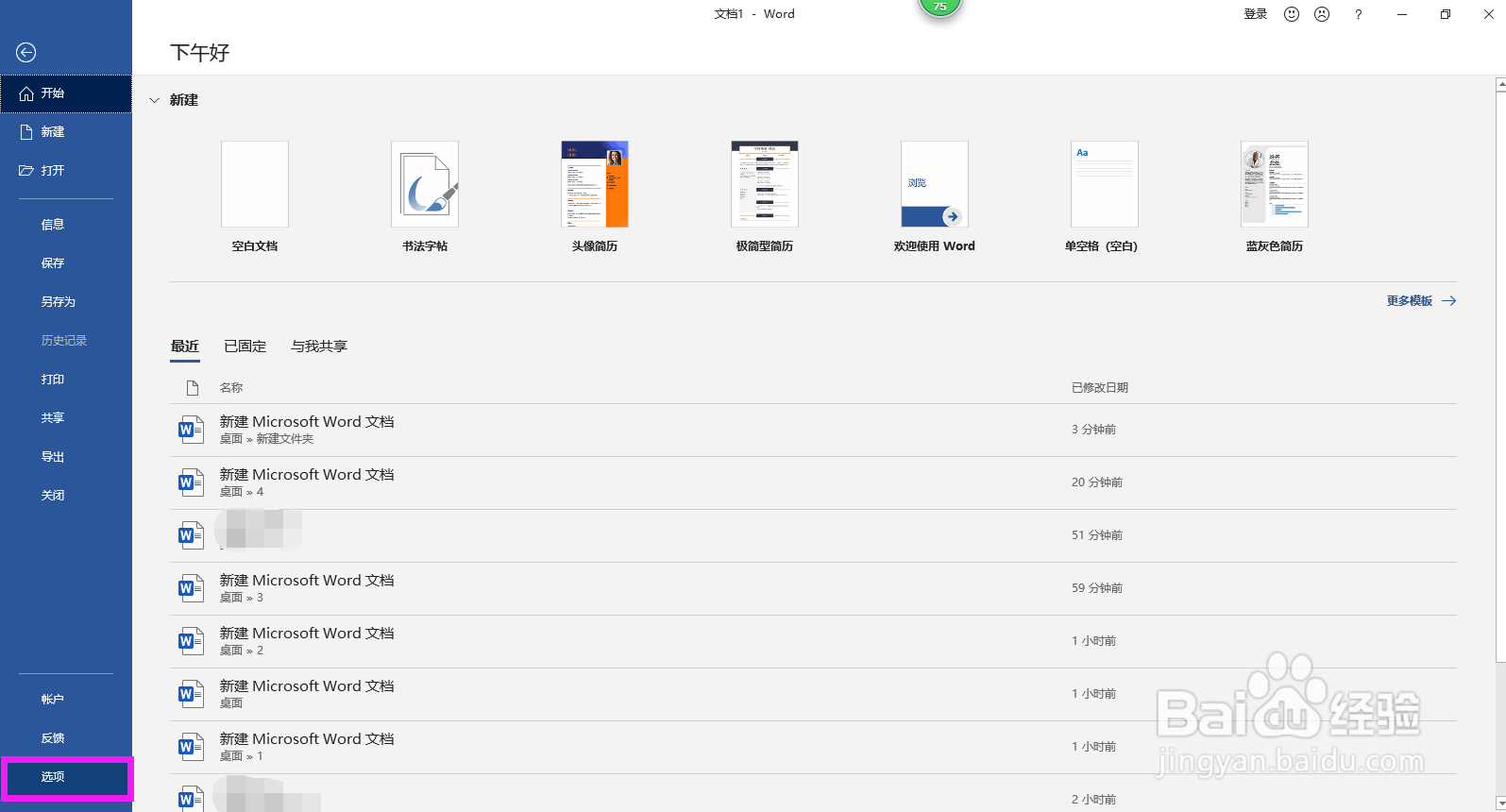
Task: Select the 头像简历 template thumbnail
Action: (595, 184)
